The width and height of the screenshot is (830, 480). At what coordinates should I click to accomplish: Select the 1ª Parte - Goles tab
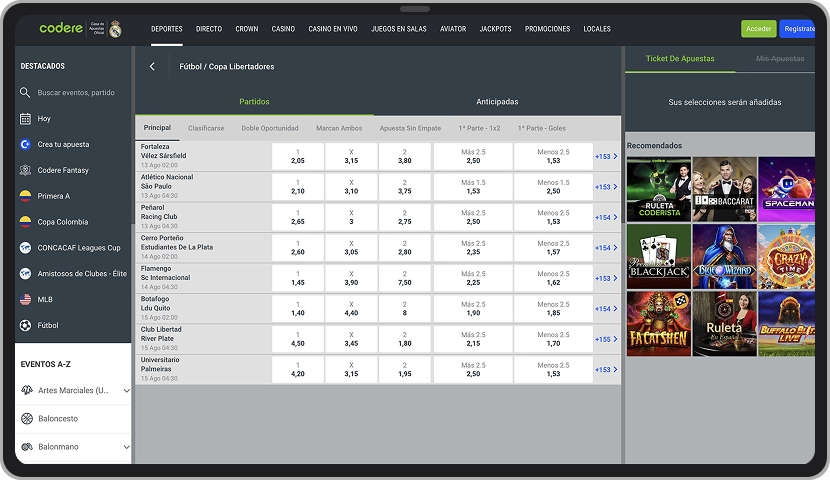pos(542,128)
